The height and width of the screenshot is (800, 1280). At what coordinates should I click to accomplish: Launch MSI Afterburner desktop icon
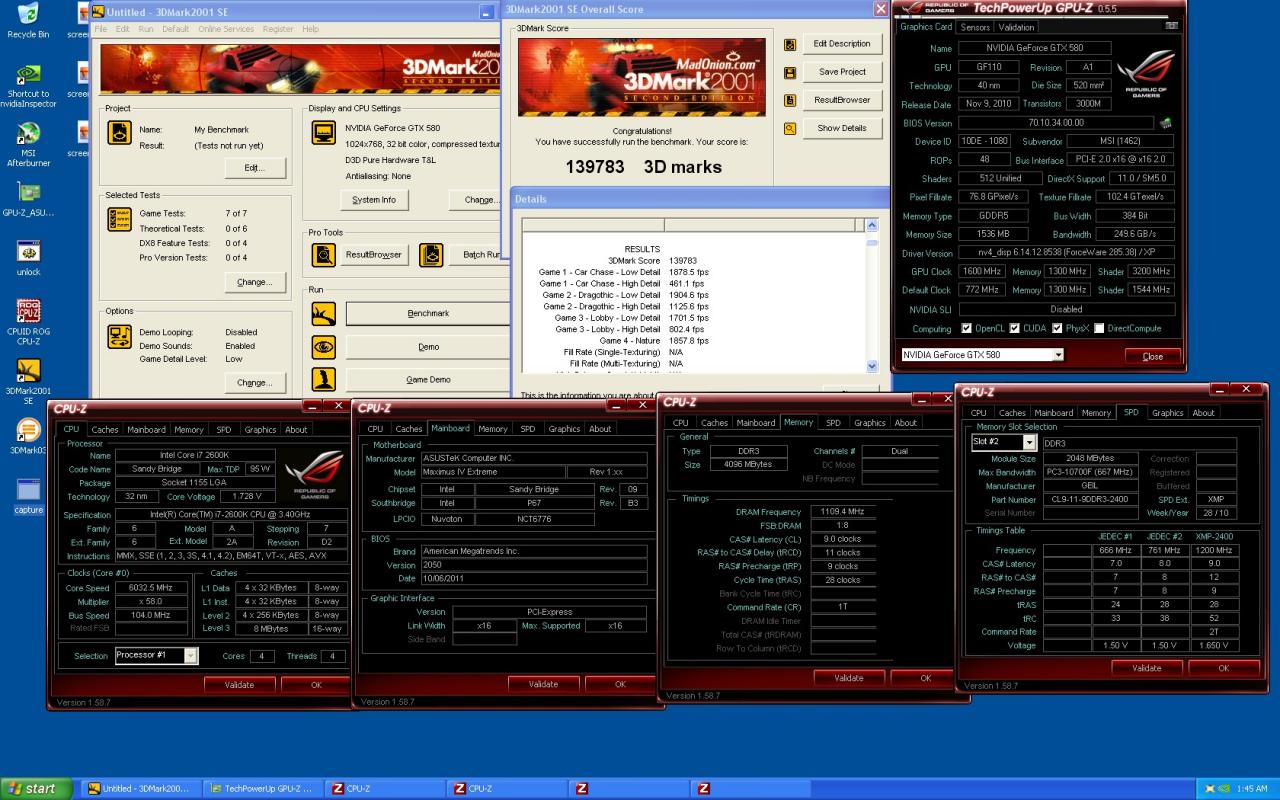click(29, 134)
